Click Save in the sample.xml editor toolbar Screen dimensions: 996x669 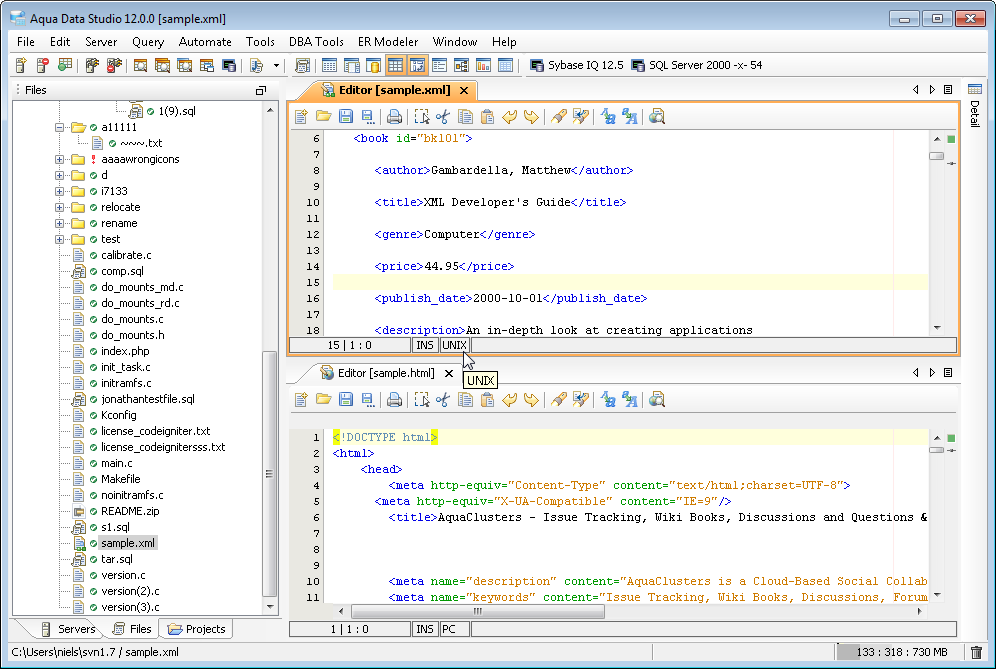point(346,117)
